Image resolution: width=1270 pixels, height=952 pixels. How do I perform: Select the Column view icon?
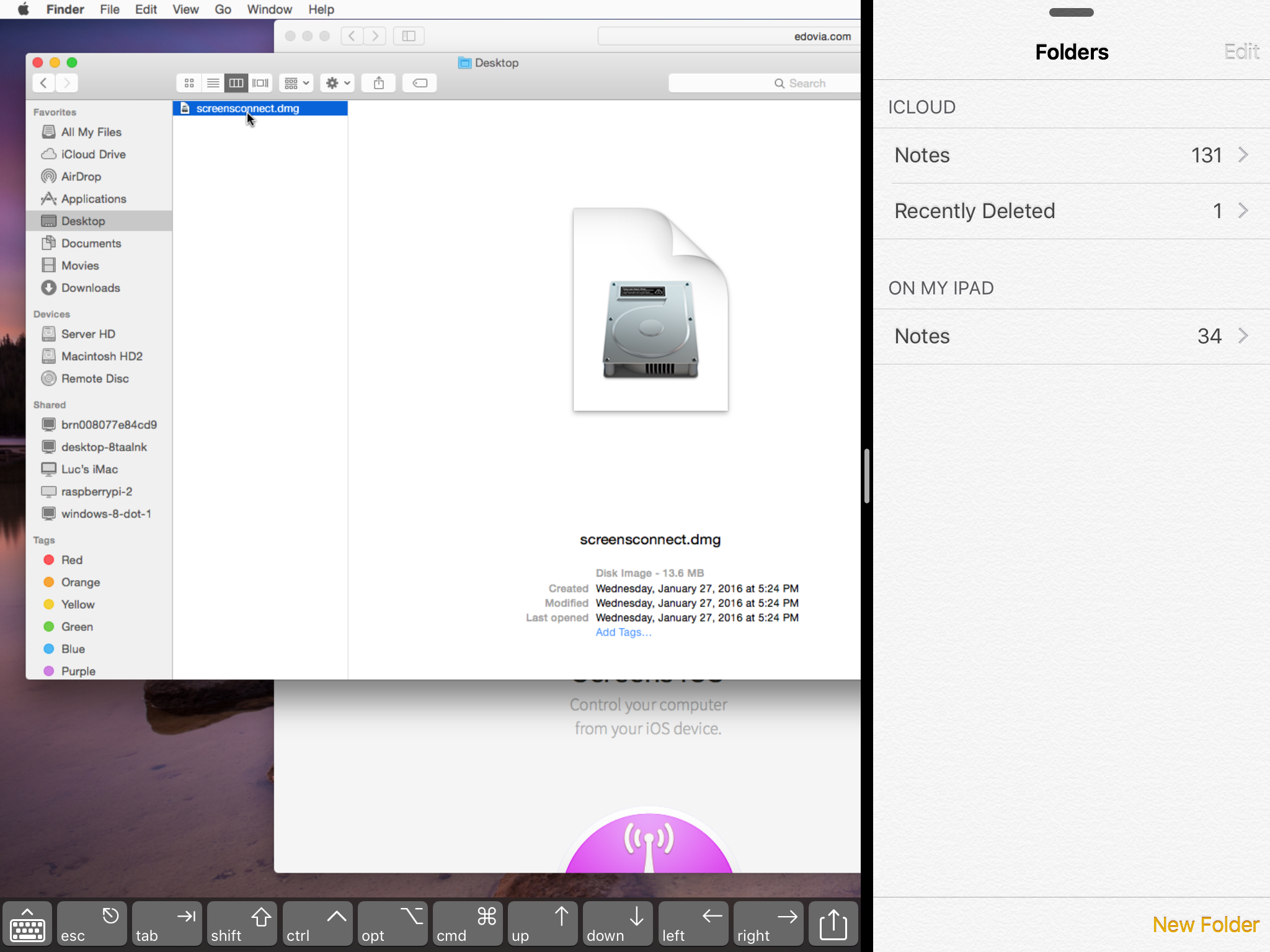pyautogui.click(x=236, y=83)
